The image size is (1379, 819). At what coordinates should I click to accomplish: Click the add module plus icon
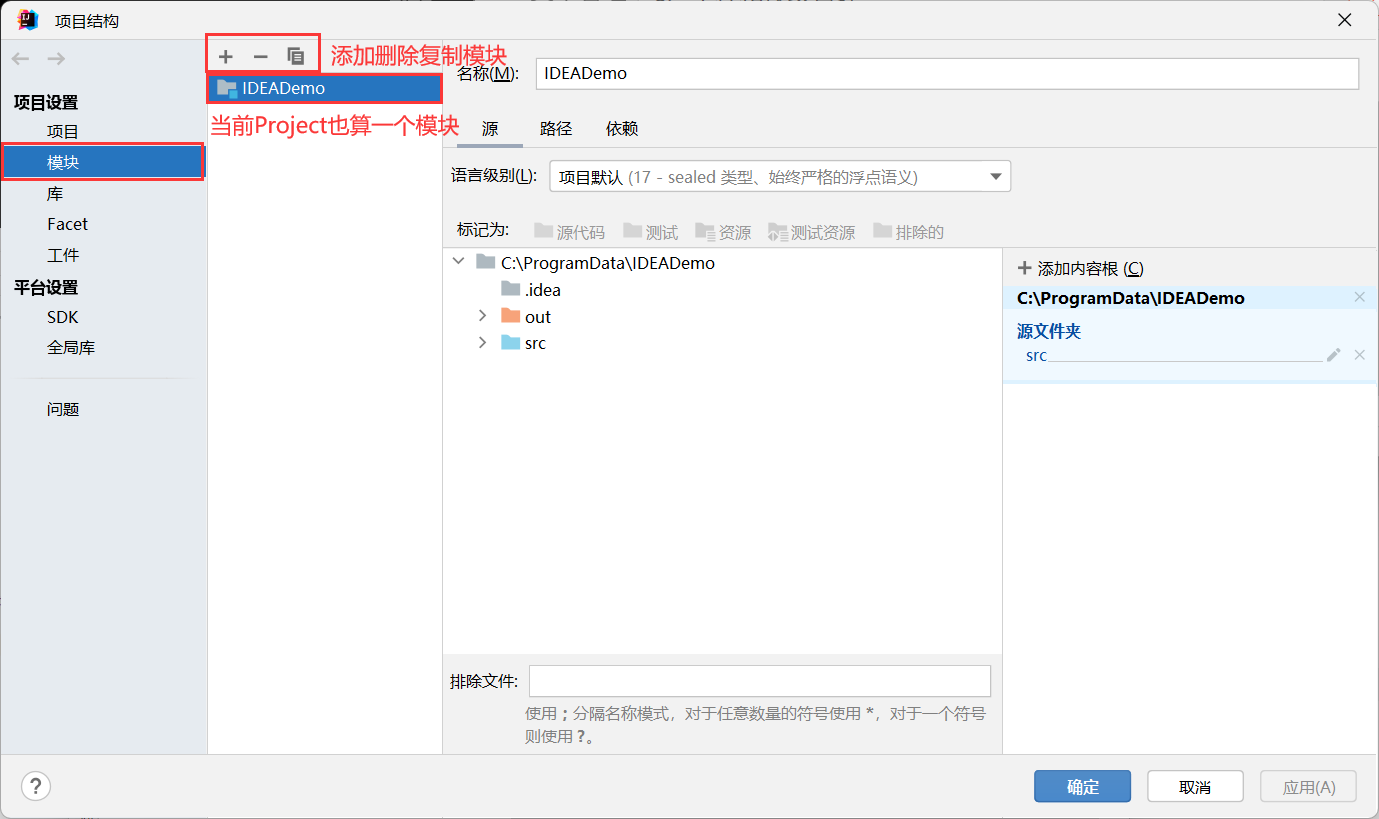pyautogui.click(x=226, y=57)
